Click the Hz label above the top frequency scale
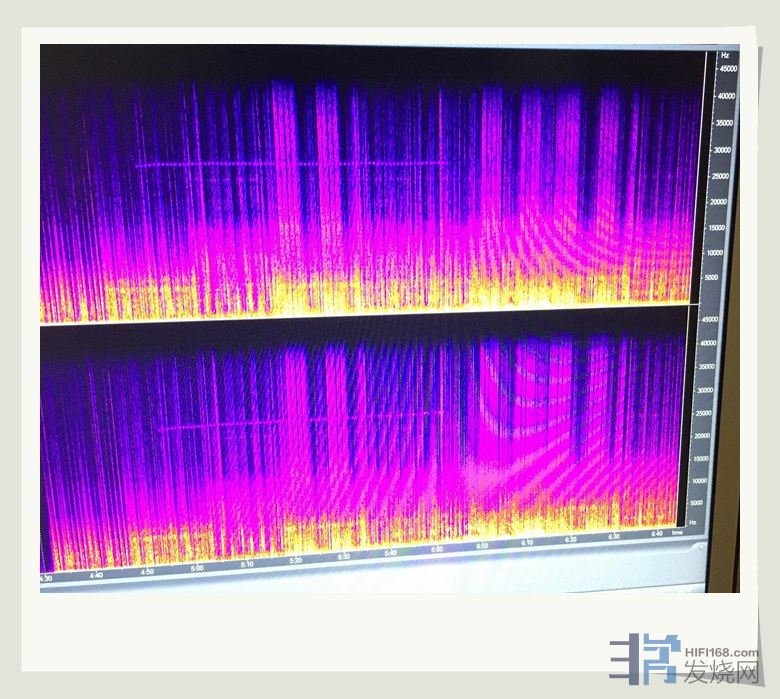The image size is (780, 699). pos(725,55)
